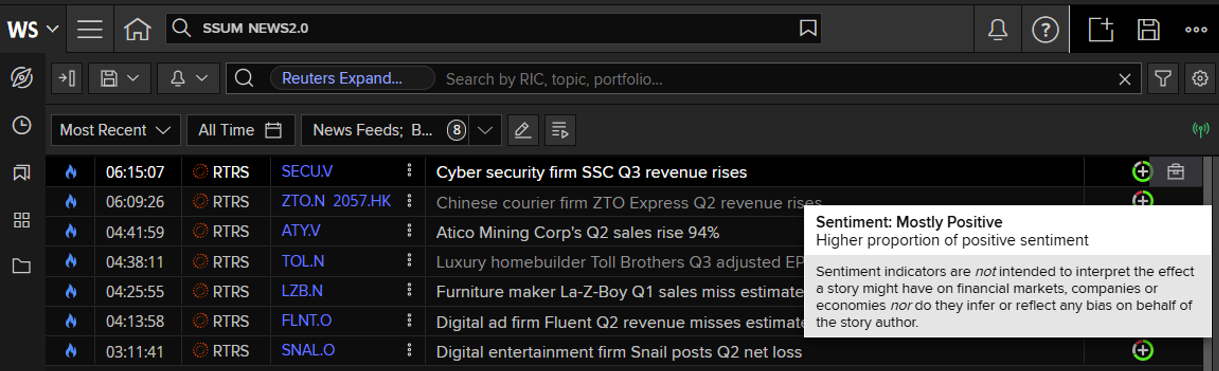Toggle the collapse panel arrow button
Viewport: 1219px width, 371px height.
point(66,79)
